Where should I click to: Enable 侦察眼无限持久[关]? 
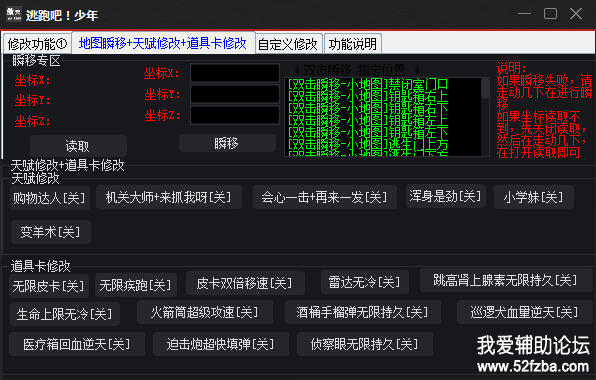365,344
